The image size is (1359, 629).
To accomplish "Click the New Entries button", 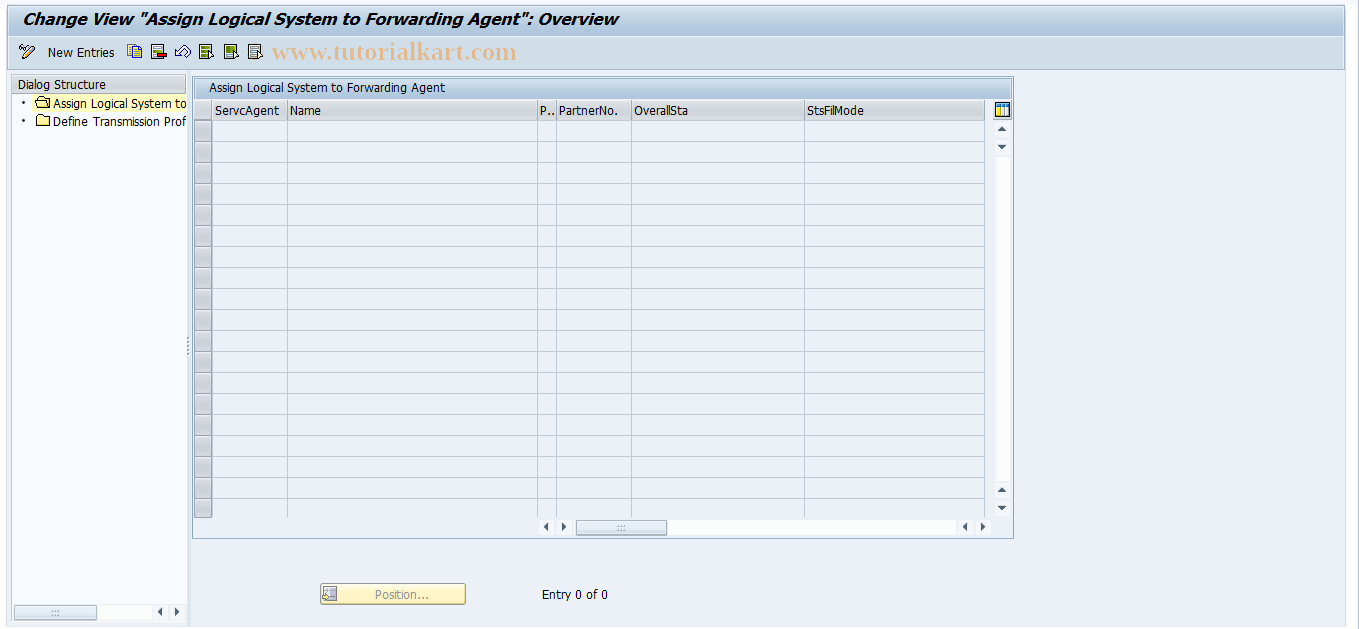I will point(81,51).
